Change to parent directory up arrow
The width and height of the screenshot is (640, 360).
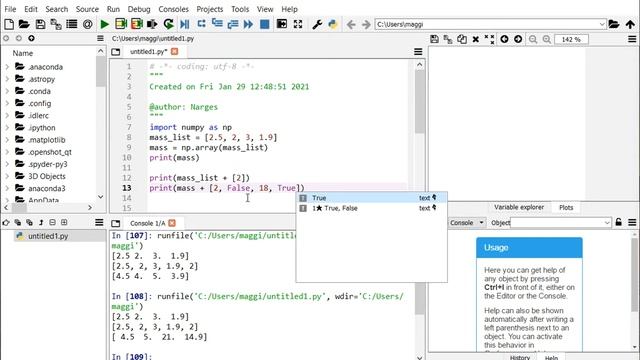[630, 24]
